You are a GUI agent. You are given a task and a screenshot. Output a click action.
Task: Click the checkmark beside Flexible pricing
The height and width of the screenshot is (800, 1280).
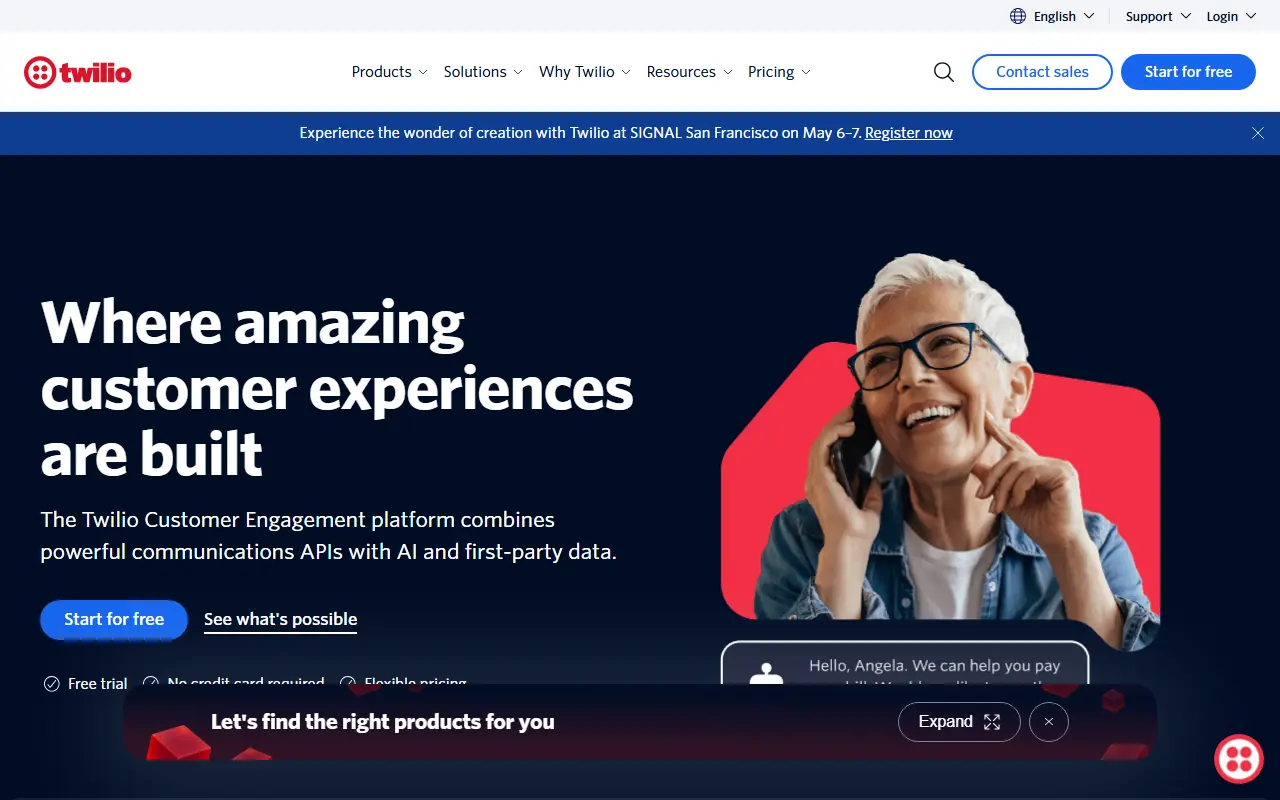click(348, 682)
